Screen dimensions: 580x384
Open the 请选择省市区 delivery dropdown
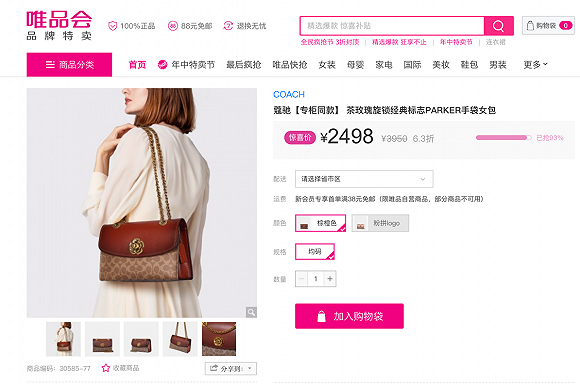364,179
